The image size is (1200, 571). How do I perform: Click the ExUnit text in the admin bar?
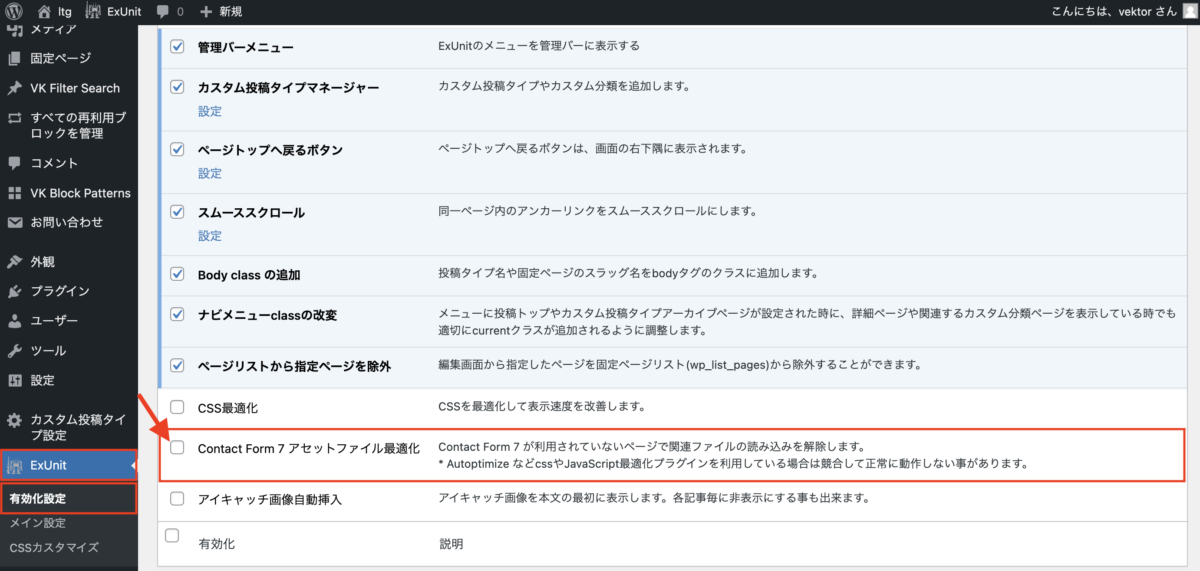click(124, 12)
